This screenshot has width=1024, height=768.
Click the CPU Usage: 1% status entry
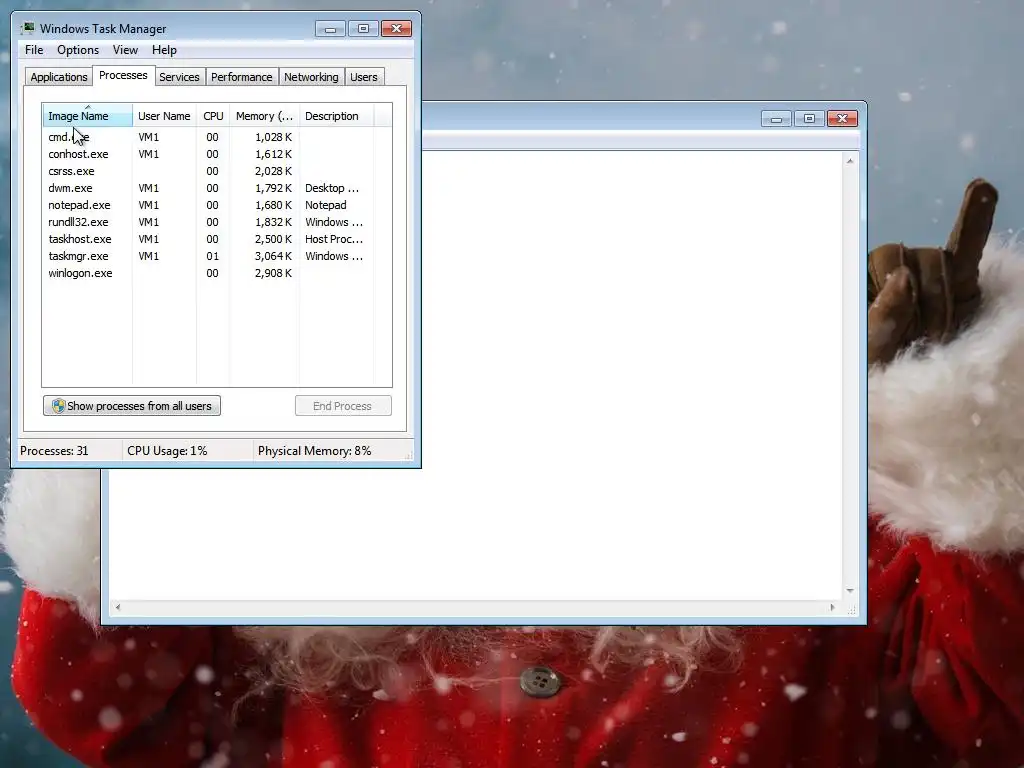[167, 451]
